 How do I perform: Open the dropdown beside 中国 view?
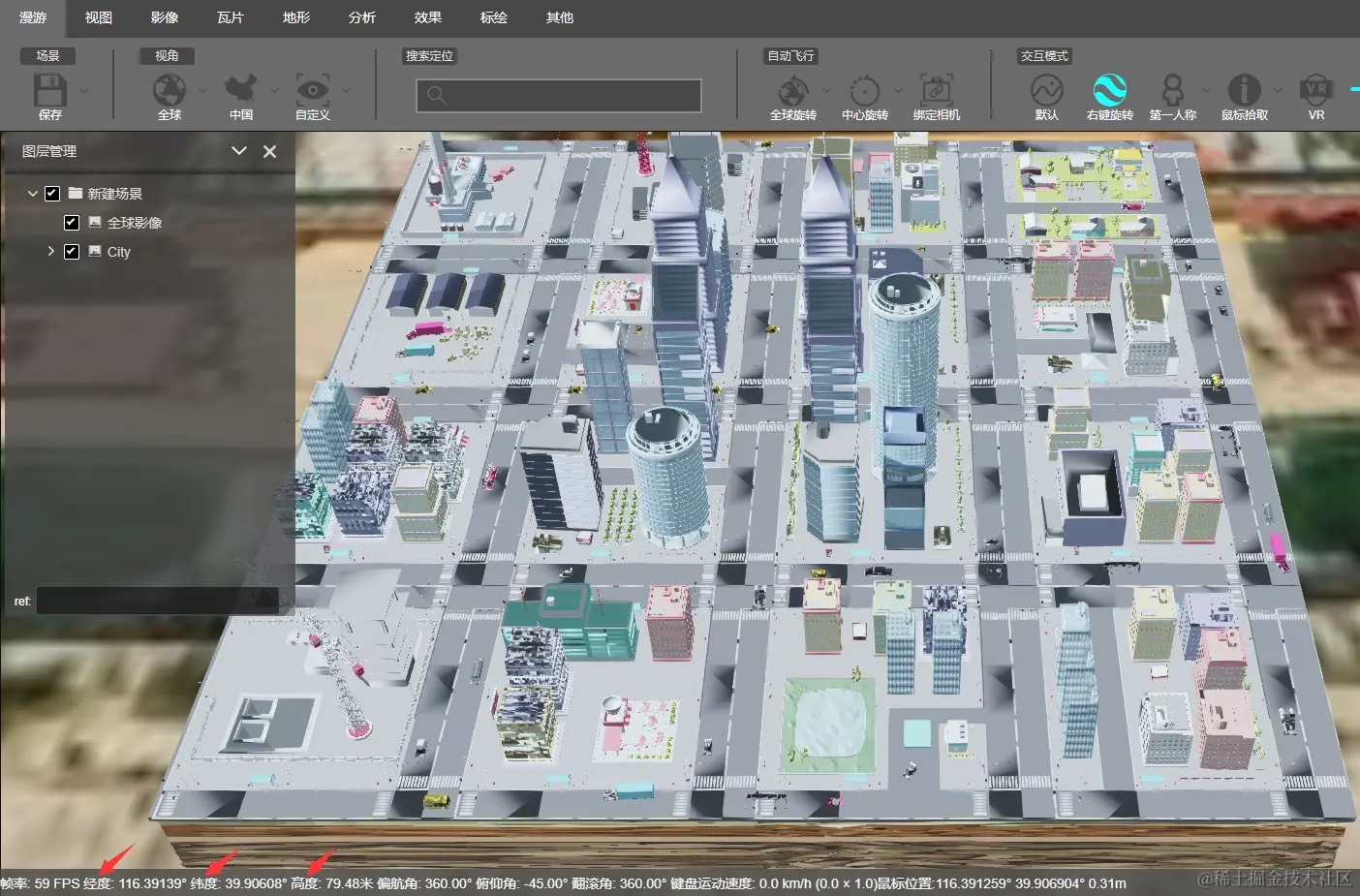pyautogui.click(x=274, y=90)
